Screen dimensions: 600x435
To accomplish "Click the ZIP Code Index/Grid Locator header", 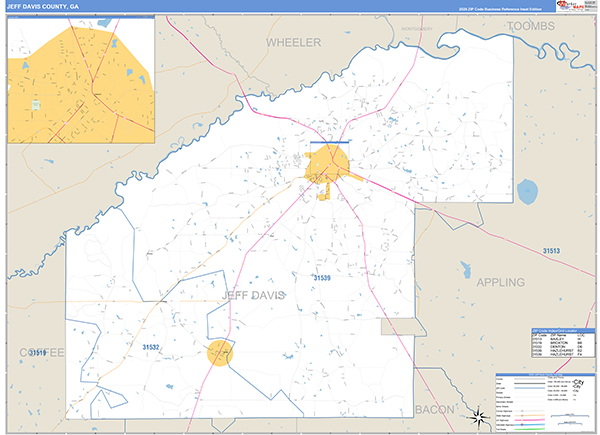I will (563, 331).
